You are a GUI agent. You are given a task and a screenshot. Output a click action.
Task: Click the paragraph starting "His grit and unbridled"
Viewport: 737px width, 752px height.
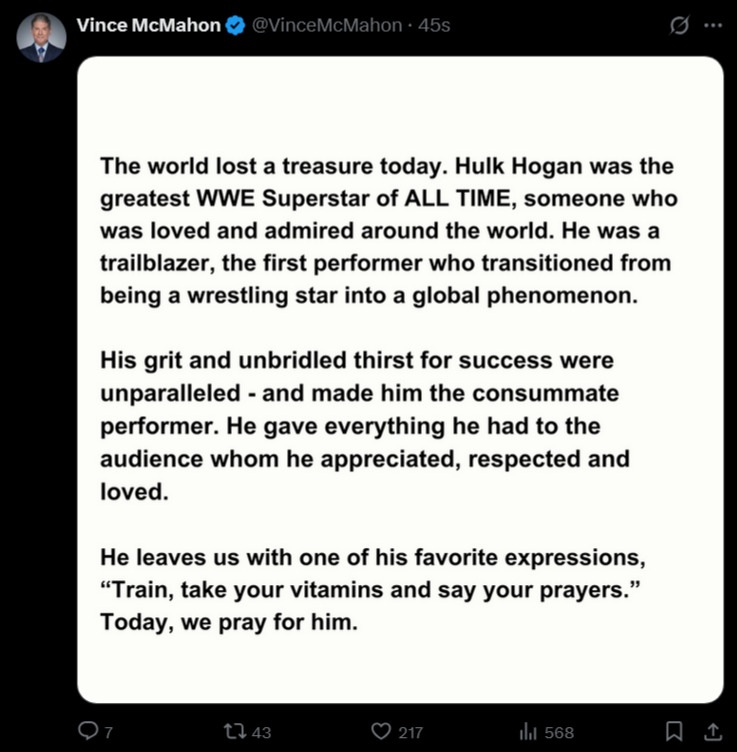[x=365, y=426]
